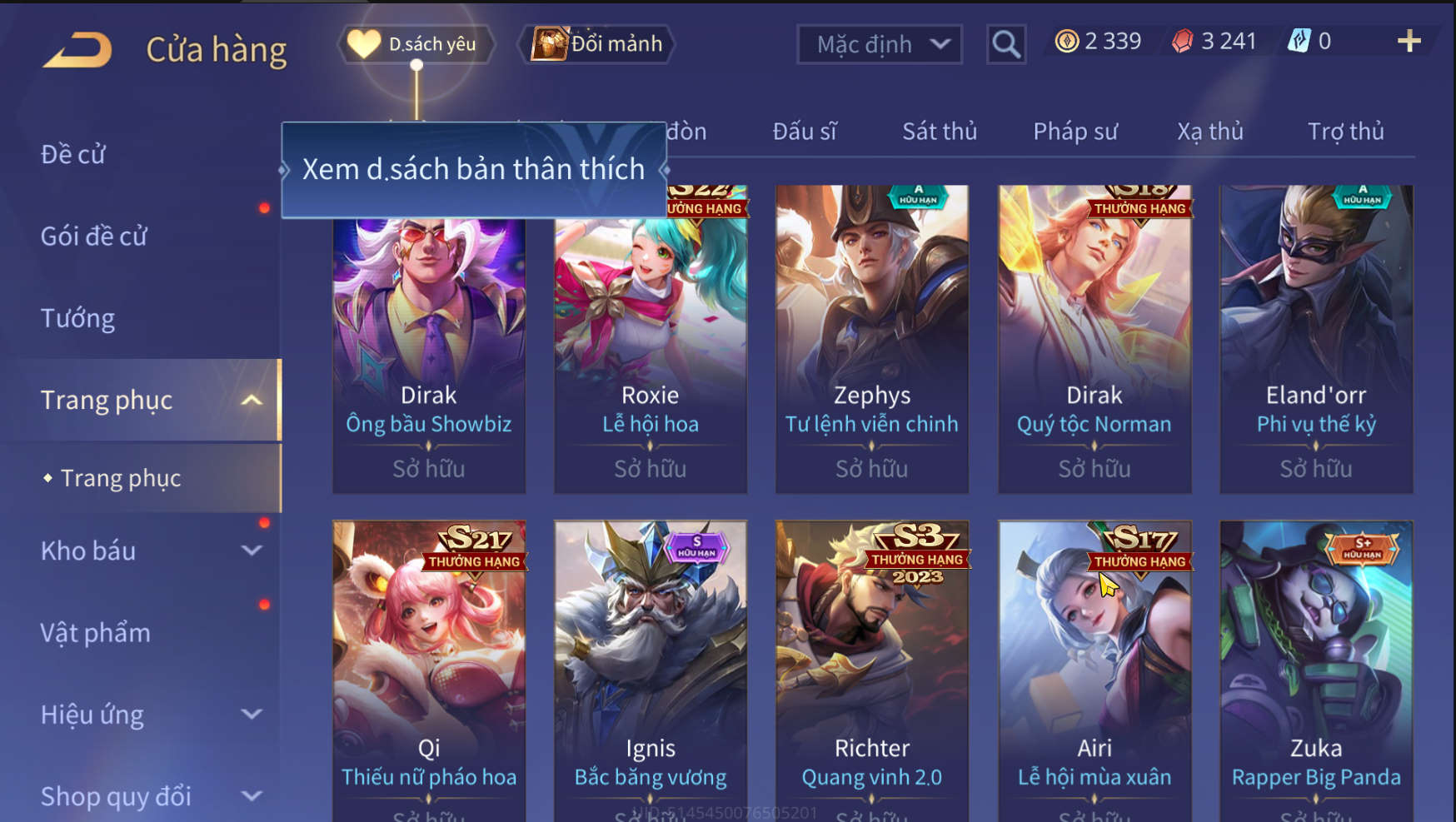Open Gói đề cử in the sidebar
This screenshot has width=1456, height=822.
94,237
